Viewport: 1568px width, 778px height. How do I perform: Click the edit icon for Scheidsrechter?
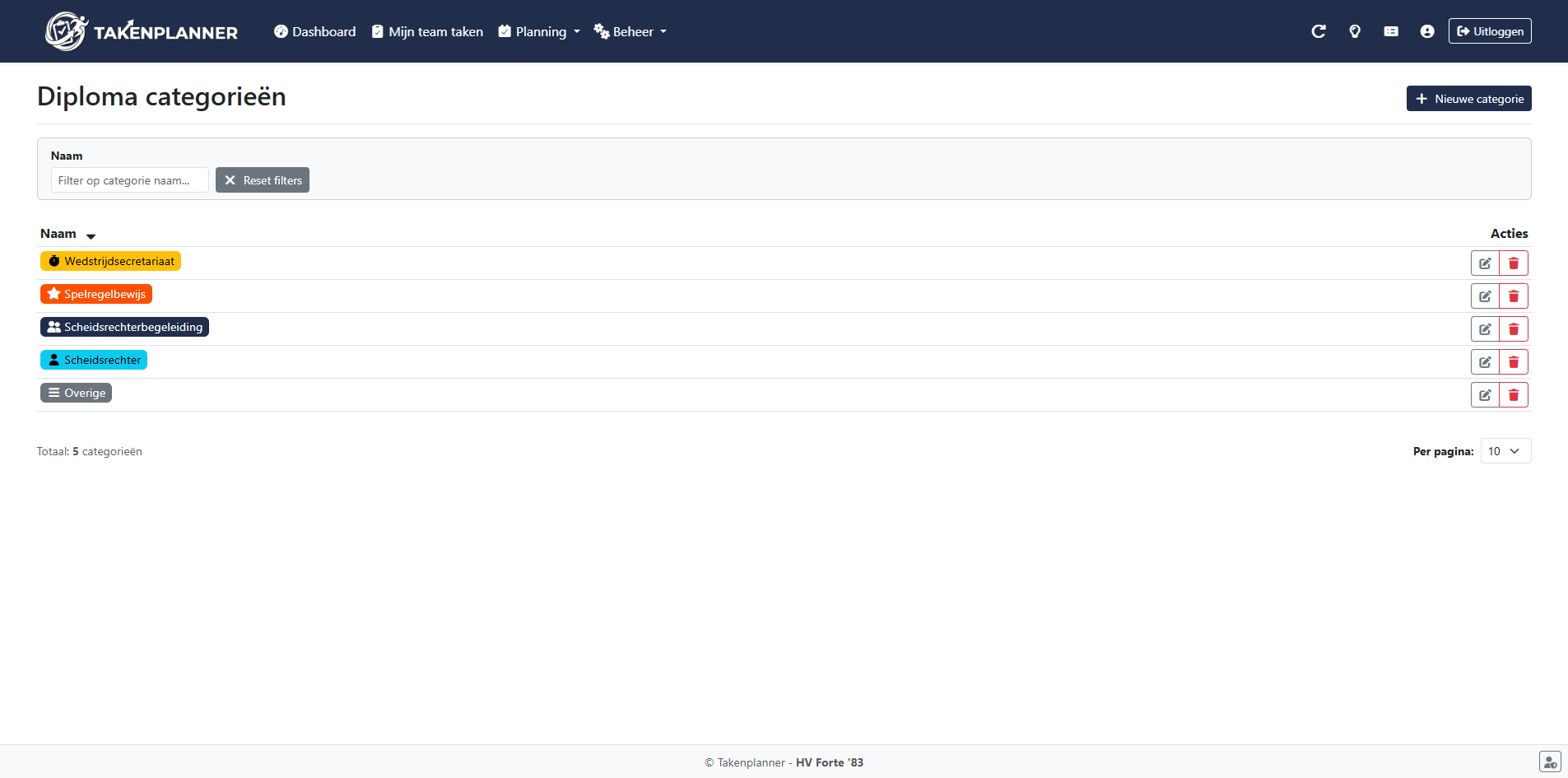point(1484,362)
